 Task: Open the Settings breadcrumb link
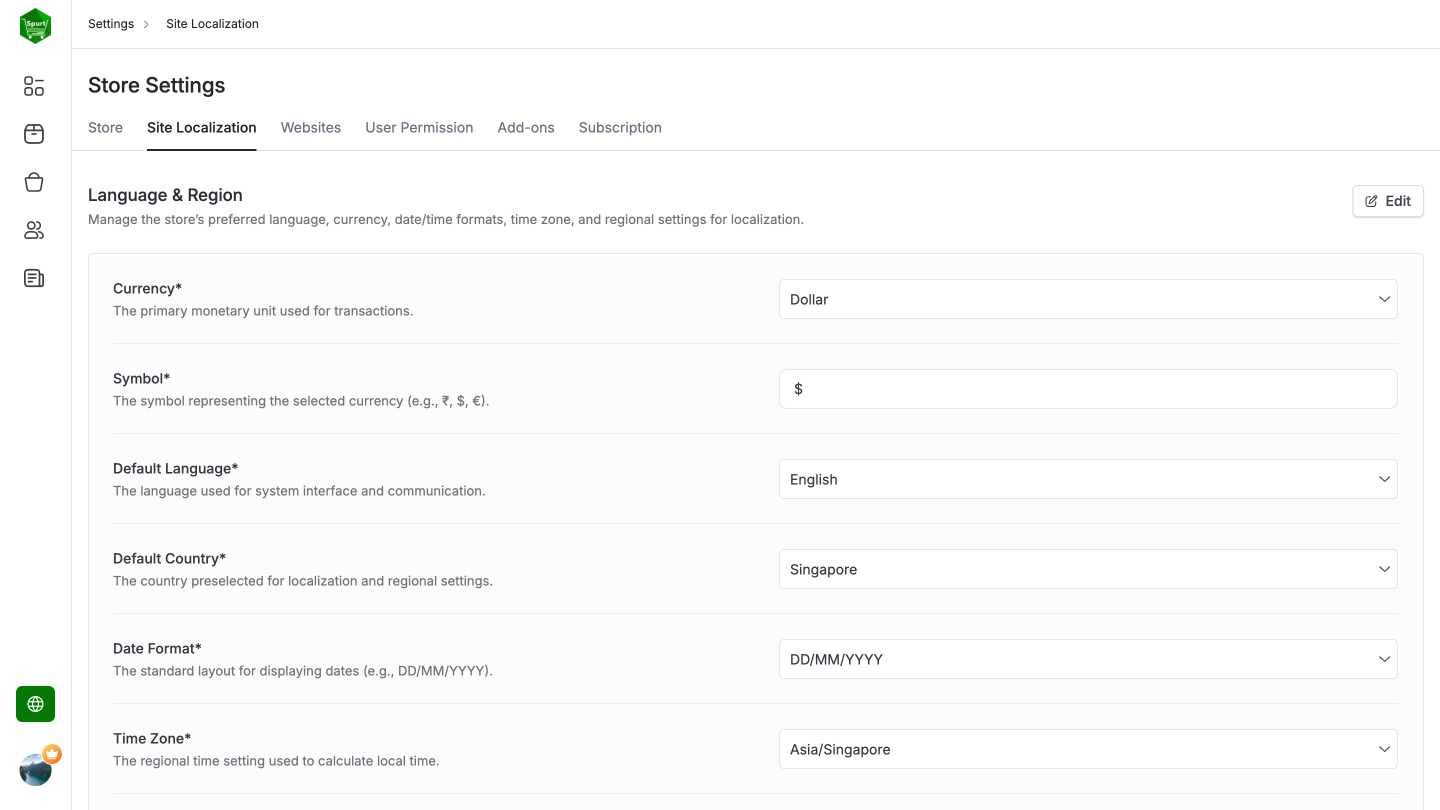point(111,23)
